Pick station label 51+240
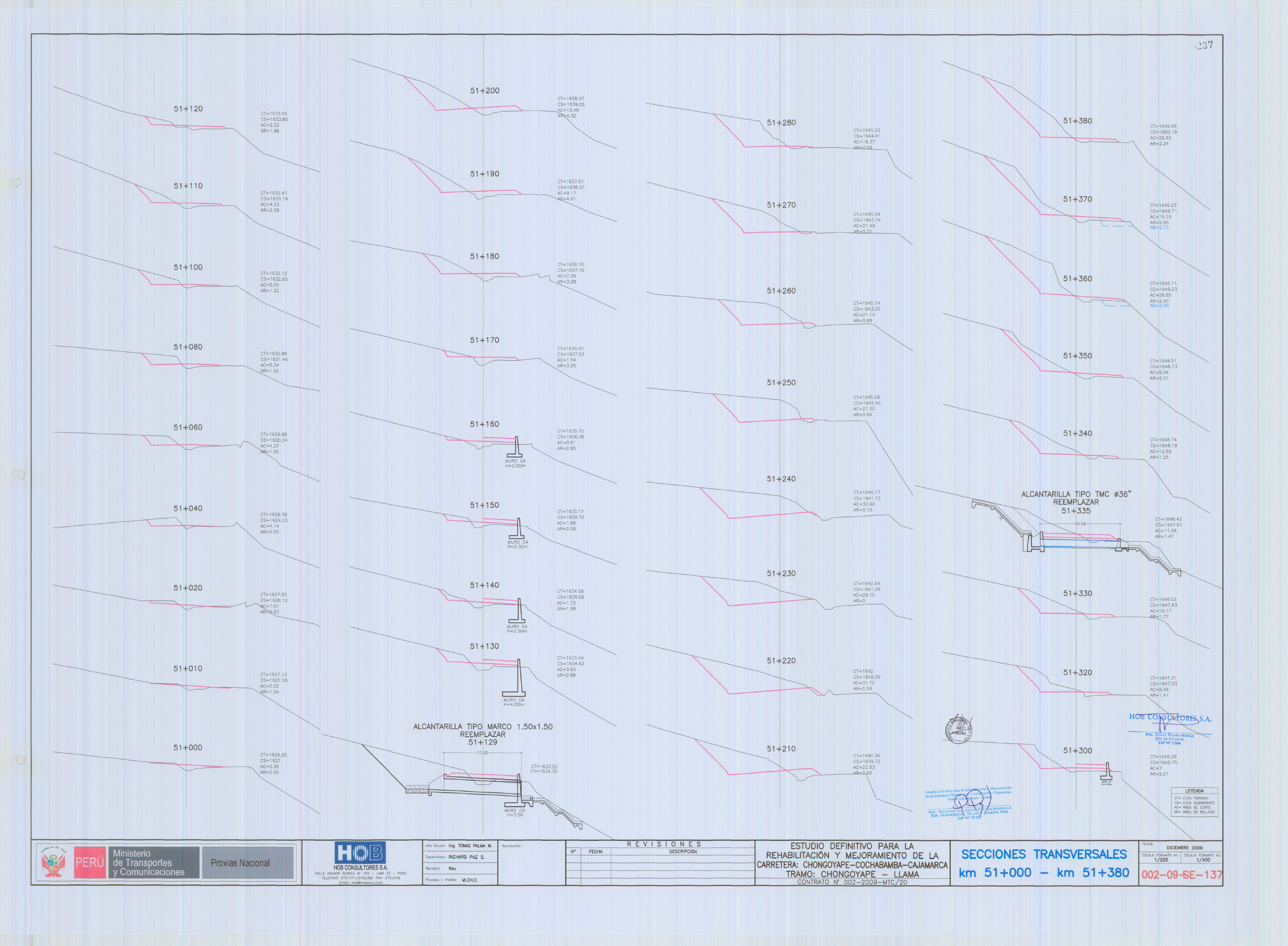1288x946 pixels. (781, 479)
